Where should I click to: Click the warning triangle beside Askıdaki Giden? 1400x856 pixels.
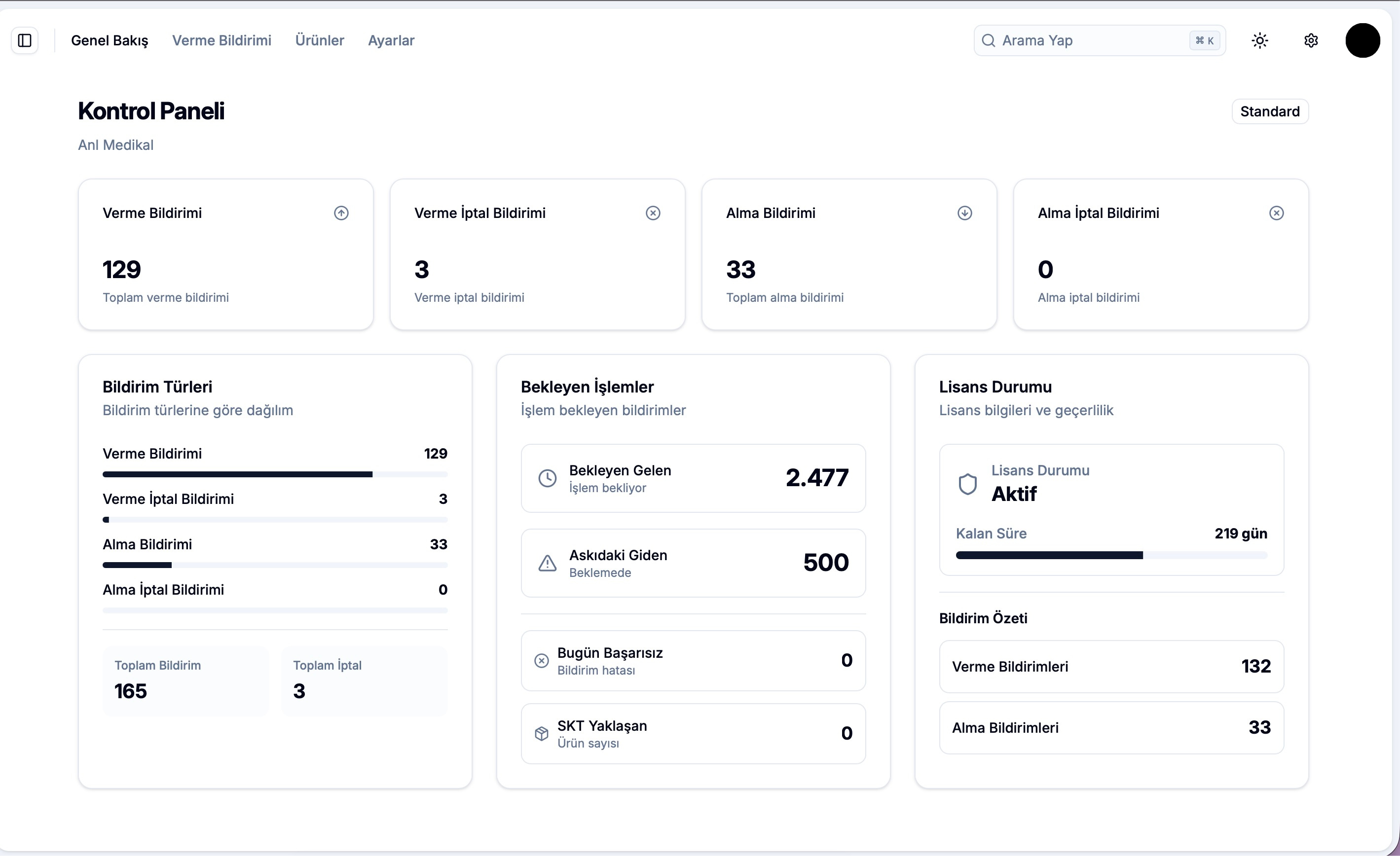[547, 563]
